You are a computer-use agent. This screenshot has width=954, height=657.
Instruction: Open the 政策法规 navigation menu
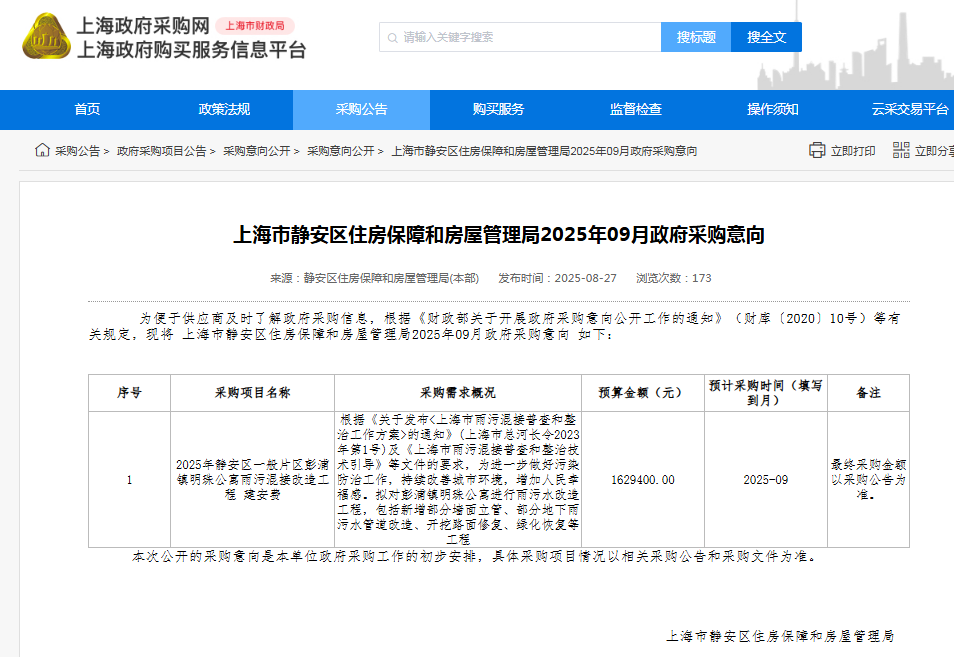tap(224, 110)
